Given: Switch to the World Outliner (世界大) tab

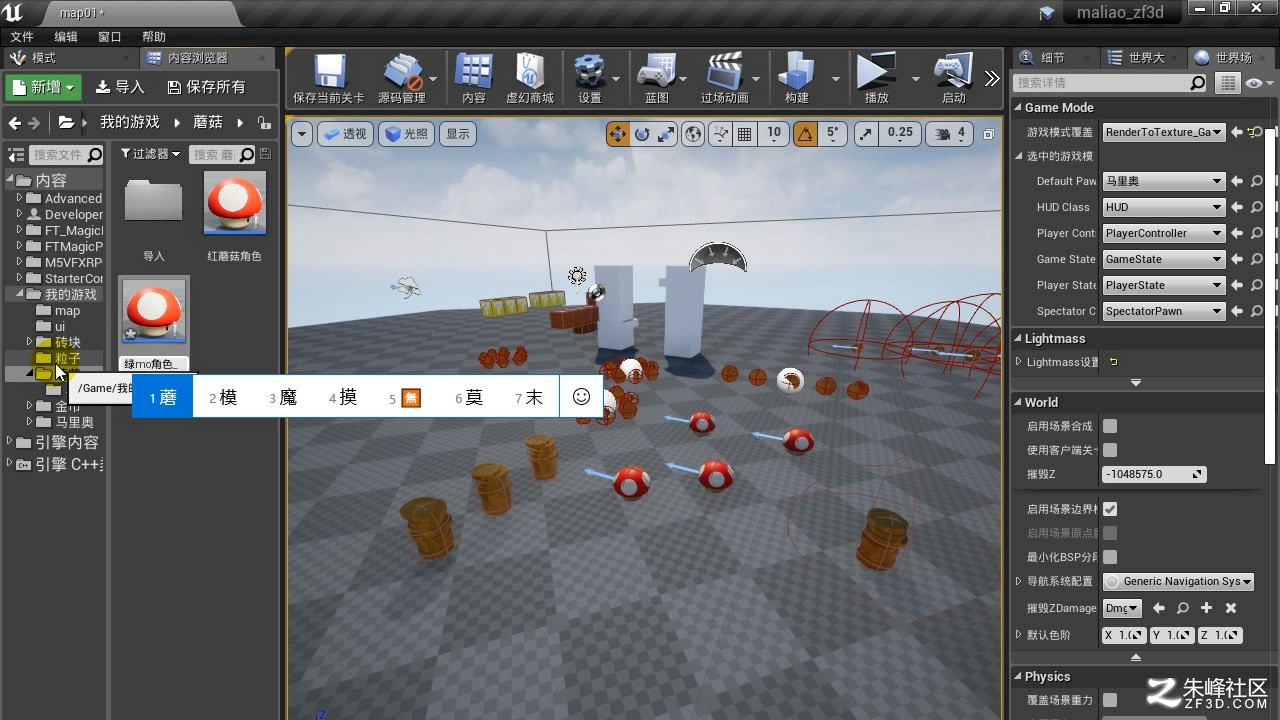Looking at the screenshot, I should click(x=1146, y=58).
